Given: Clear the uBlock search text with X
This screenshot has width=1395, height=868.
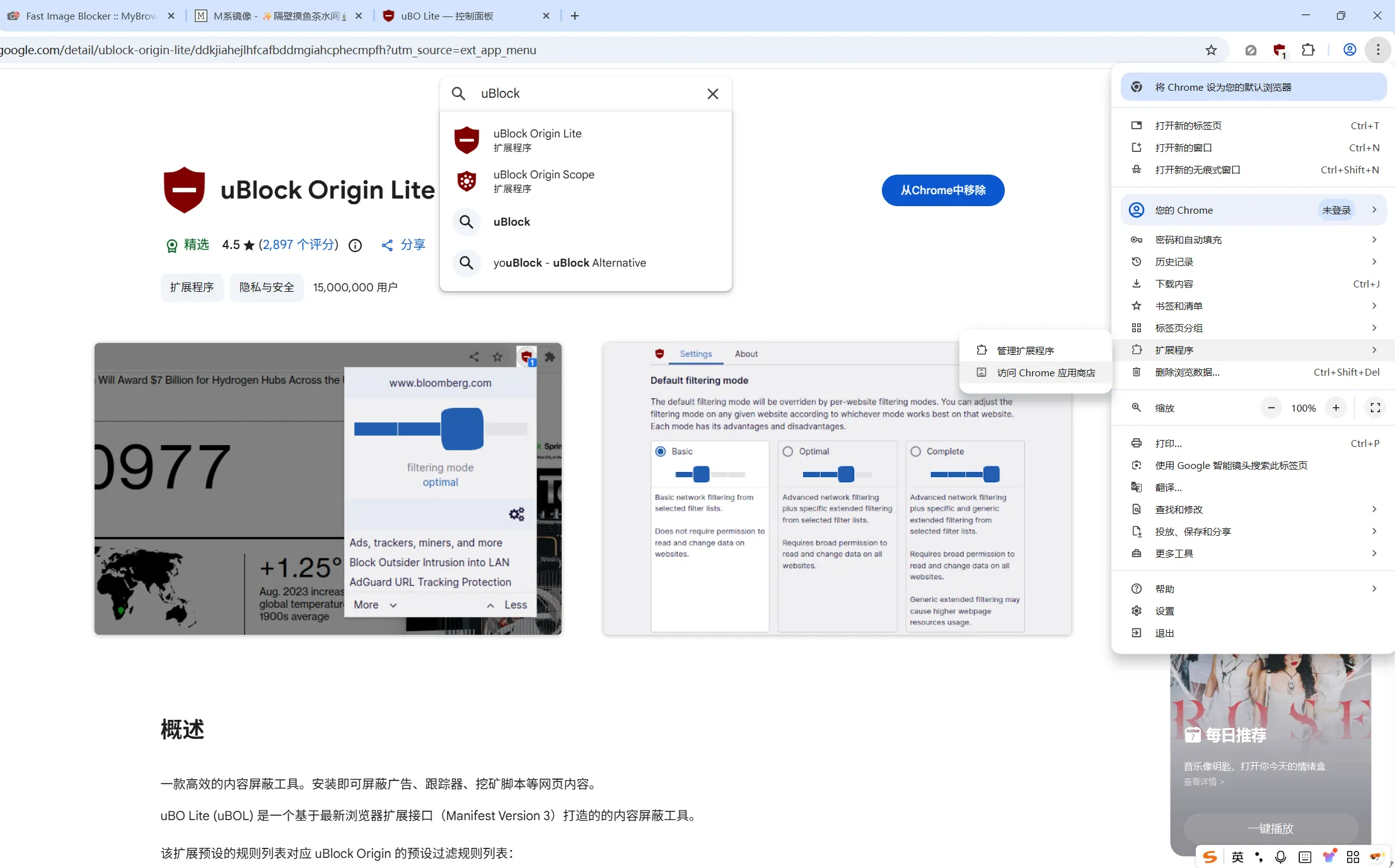Looking at the screenshot, I should [712, 94].
